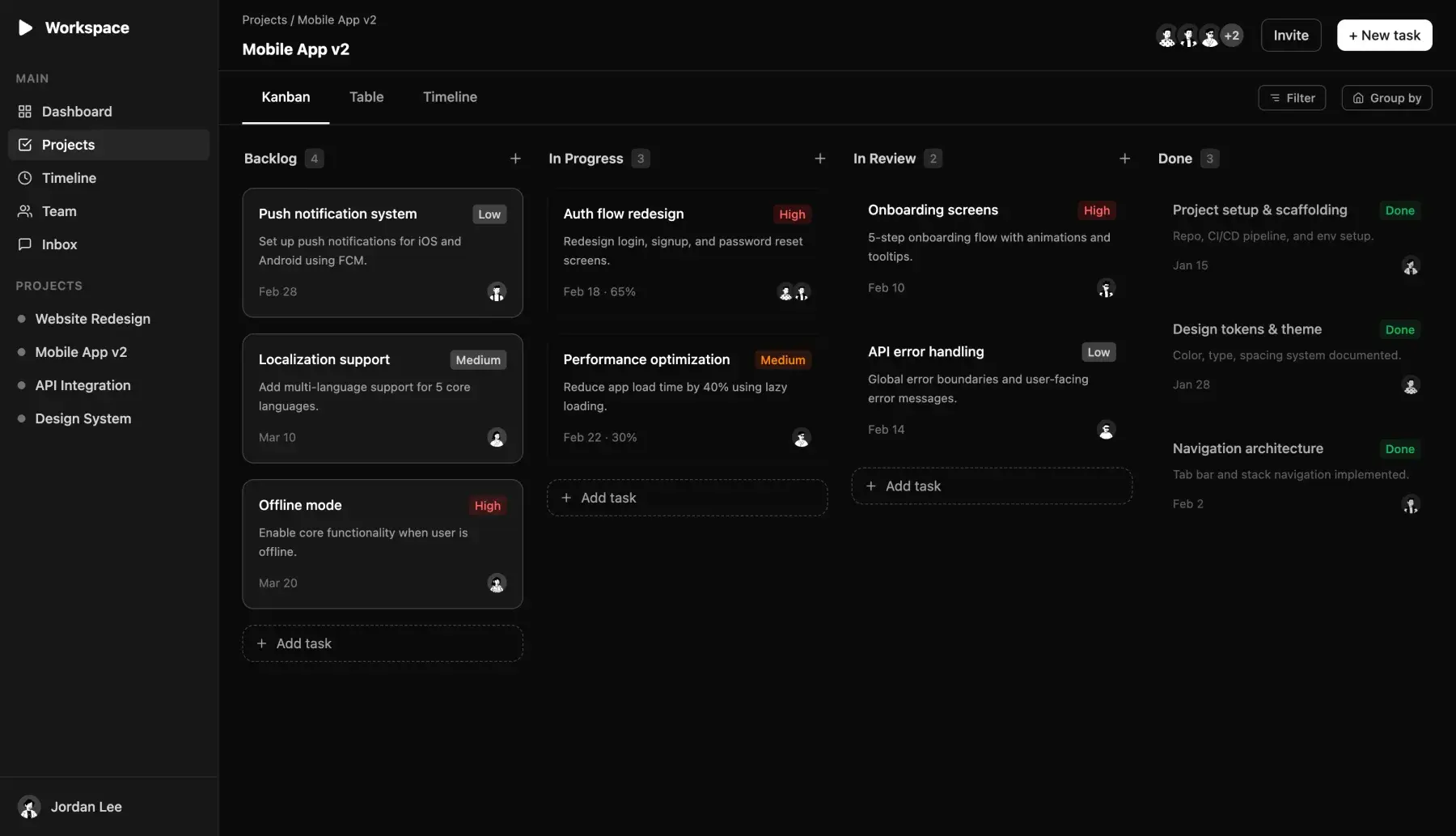Open the Dashboard grid icon in sidebar
Screen dimensions: 1456x836
(25, 111)
